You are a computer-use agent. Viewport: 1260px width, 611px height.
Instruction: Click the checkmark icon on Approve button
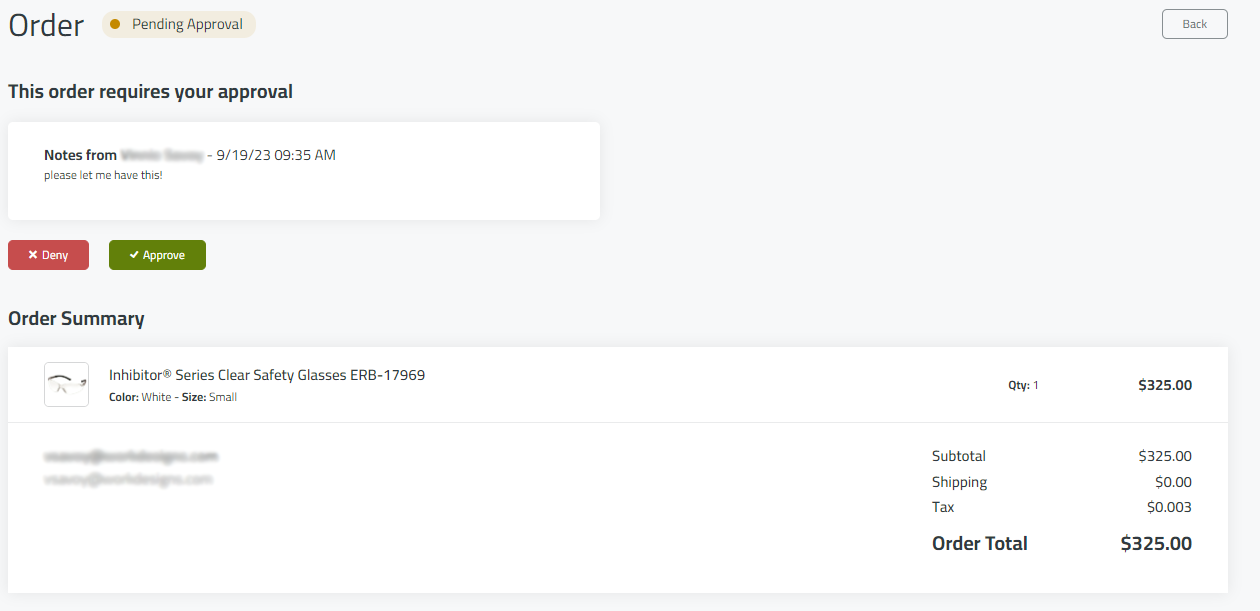(134, 255)
